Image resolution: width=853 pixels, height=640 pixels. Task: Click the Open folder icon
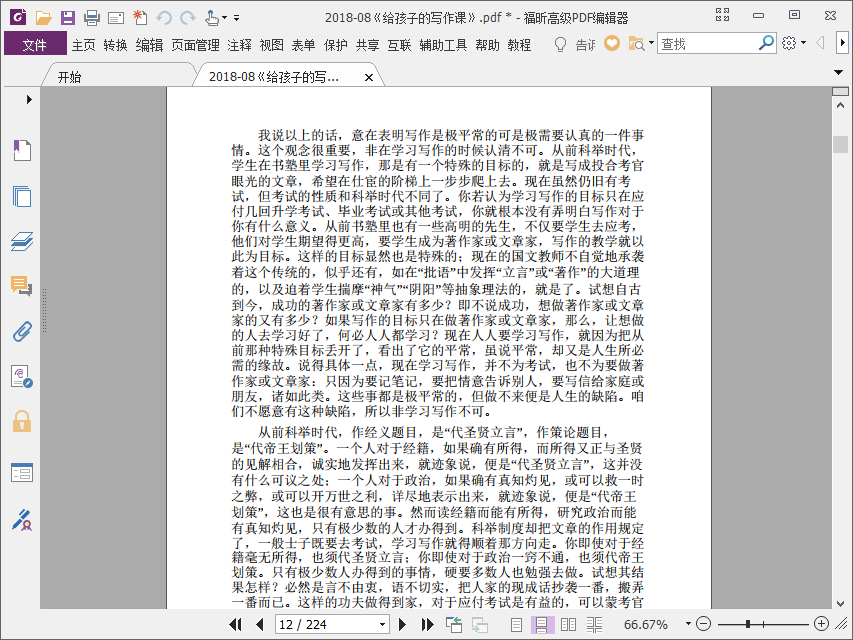44,18
